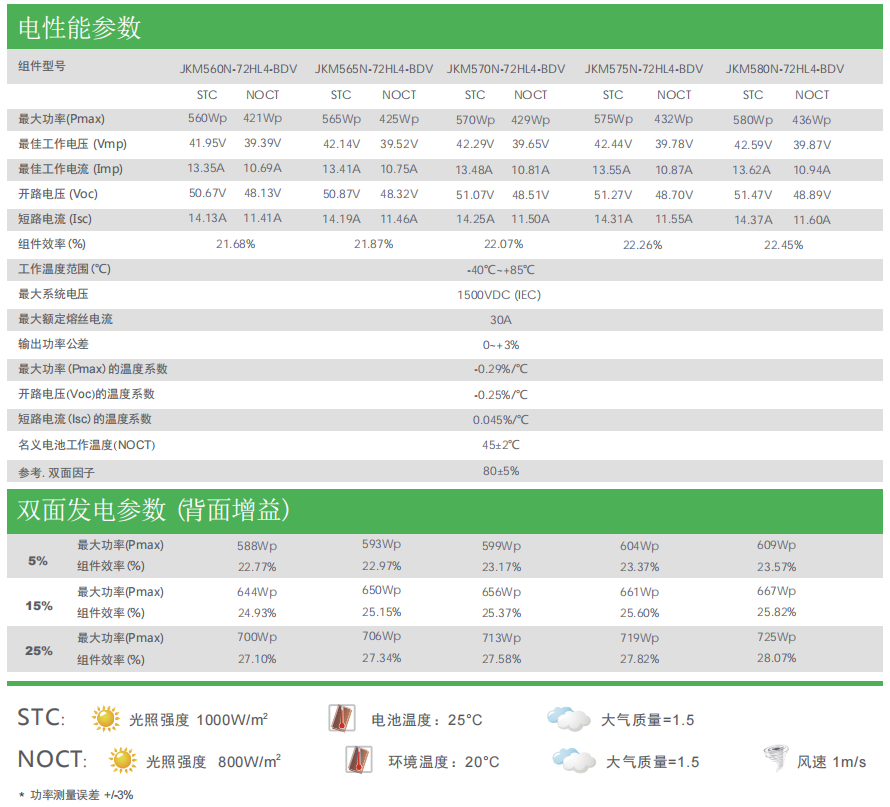Select model JKM565N-72HL4-BDV column heading
The width and height of the screenshot is (890, 807).
[x=373, y=69]
